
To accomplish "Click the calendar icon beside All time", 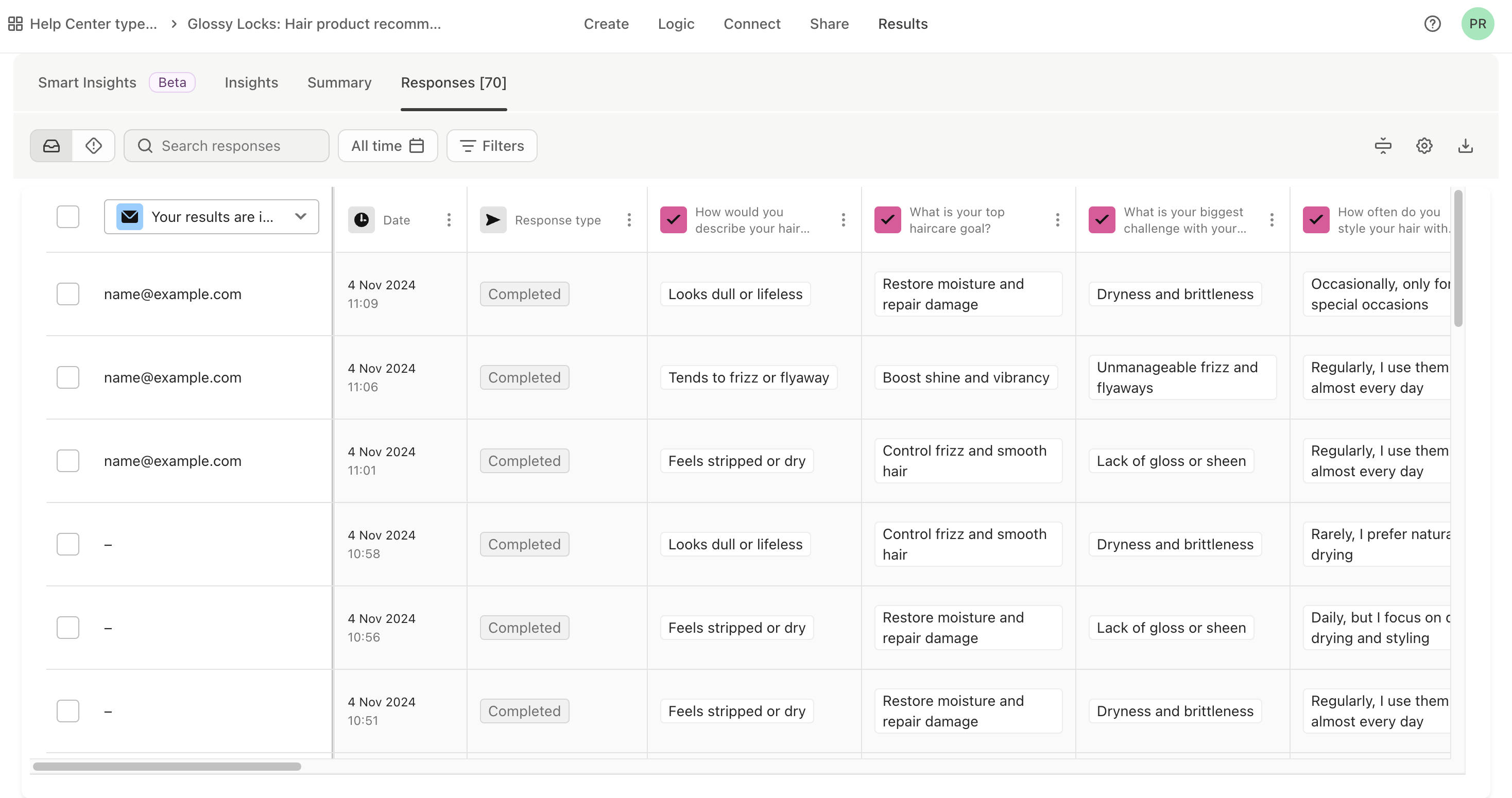I will (417, 146).
